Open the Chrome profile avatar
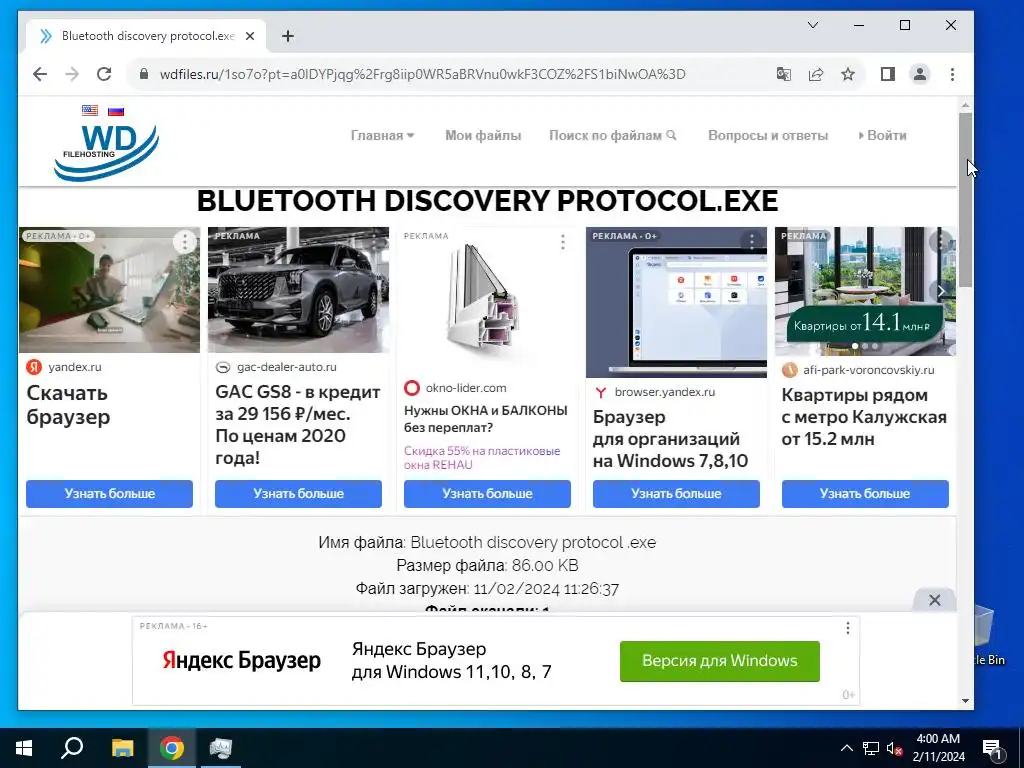 [x=920, y=74]
